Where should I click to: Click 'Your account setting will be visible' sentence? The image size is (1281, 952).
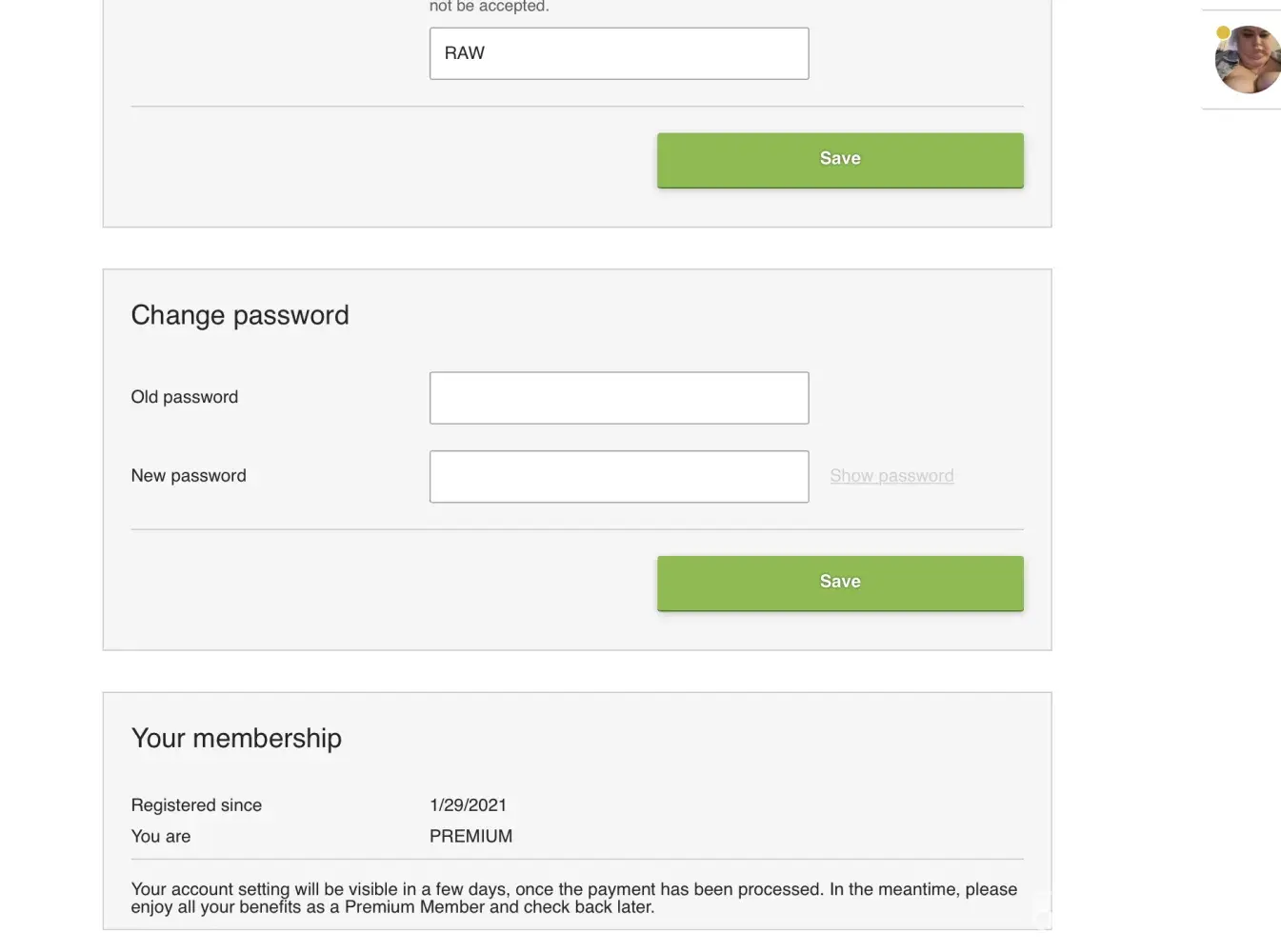click(264, 889)
